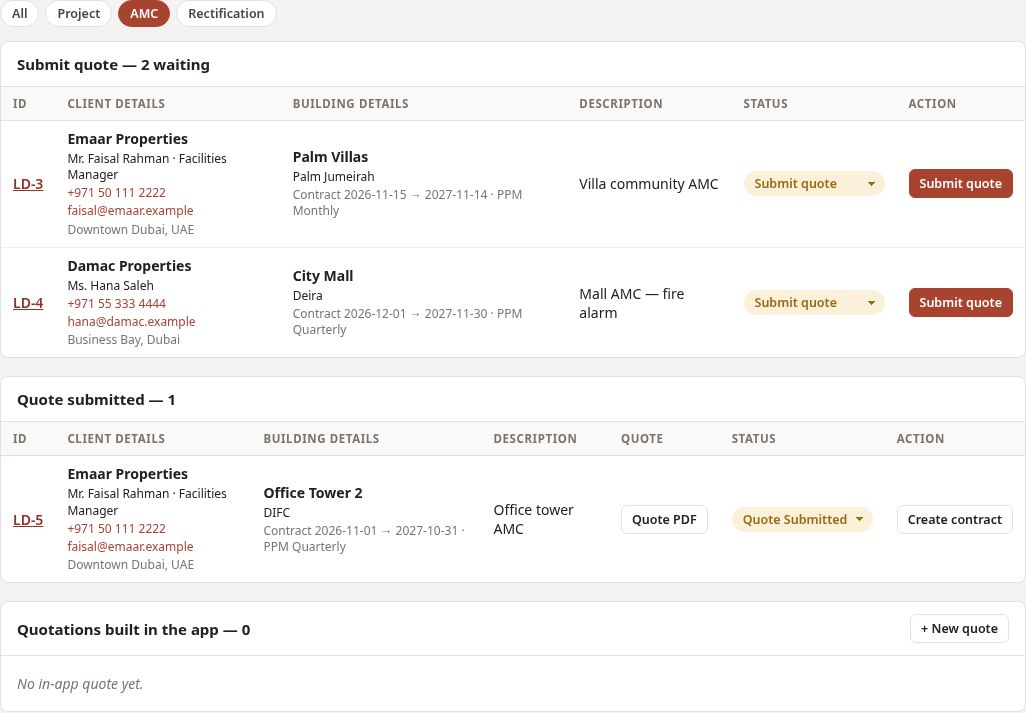Click Submit quote button for Palm Villas
1026x713 pixels.
click(961, 184)
